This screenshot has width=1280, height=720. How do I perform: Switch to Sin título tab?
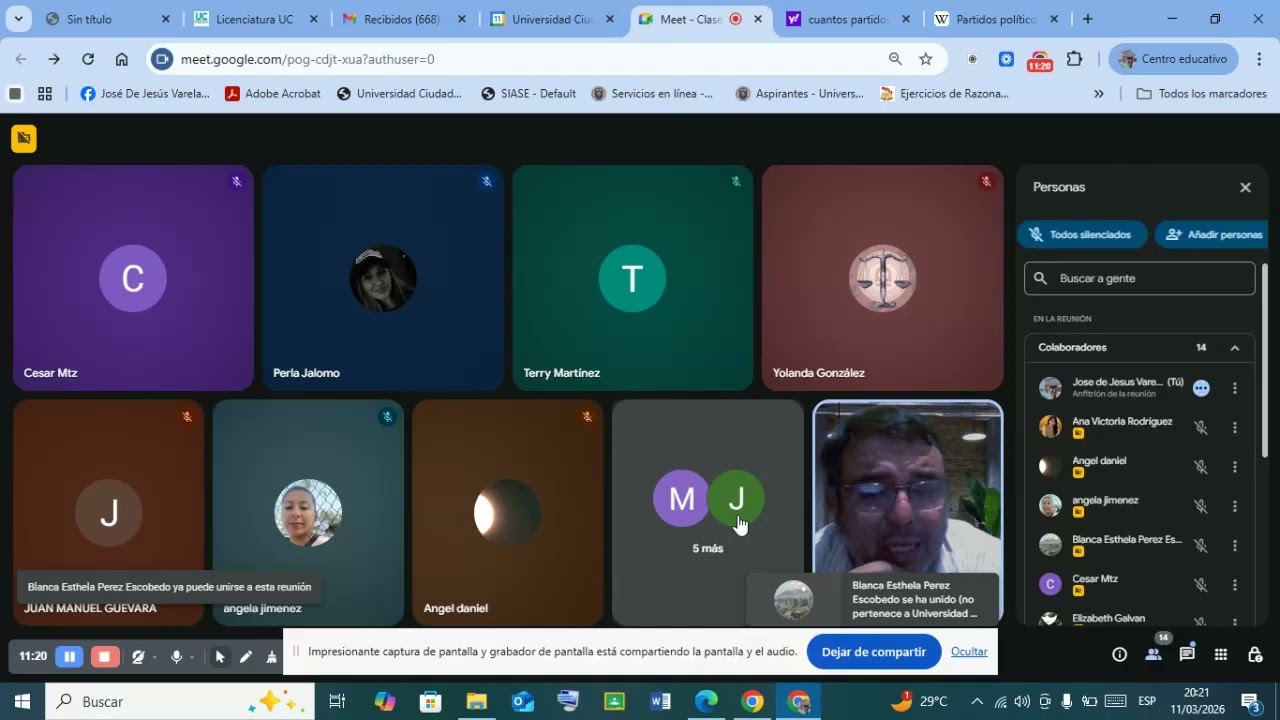point(108,19)
